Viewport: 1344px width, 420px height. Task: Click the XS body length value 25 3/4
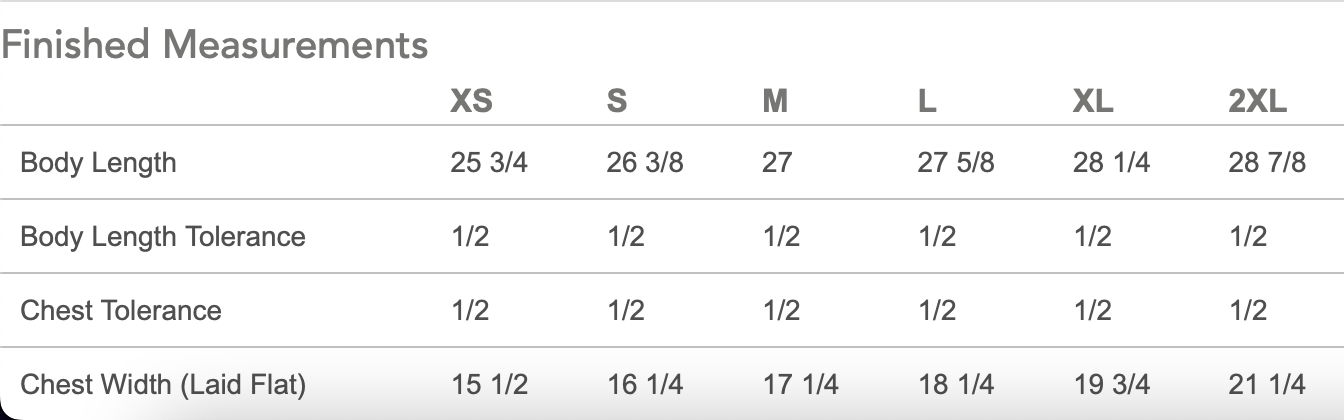click(489, 163)
